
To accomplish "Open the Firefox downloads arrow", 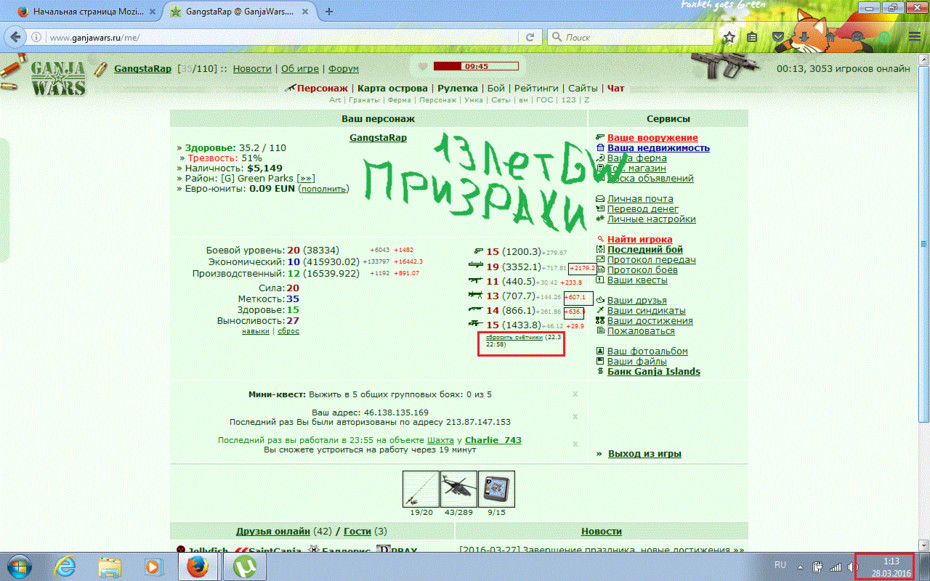I will pyautogui.click(x=804, y=37).
